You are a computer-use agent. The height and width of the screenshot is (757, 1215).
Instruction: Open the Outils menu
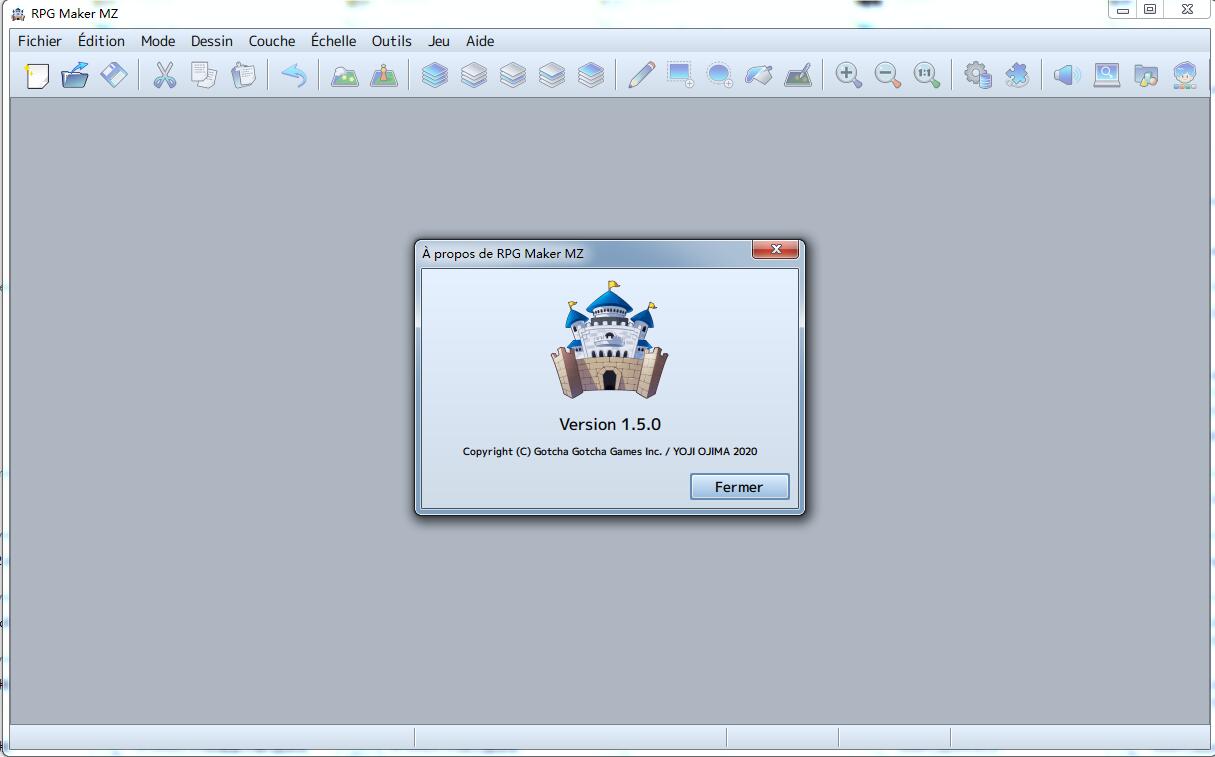pos(392,41)
